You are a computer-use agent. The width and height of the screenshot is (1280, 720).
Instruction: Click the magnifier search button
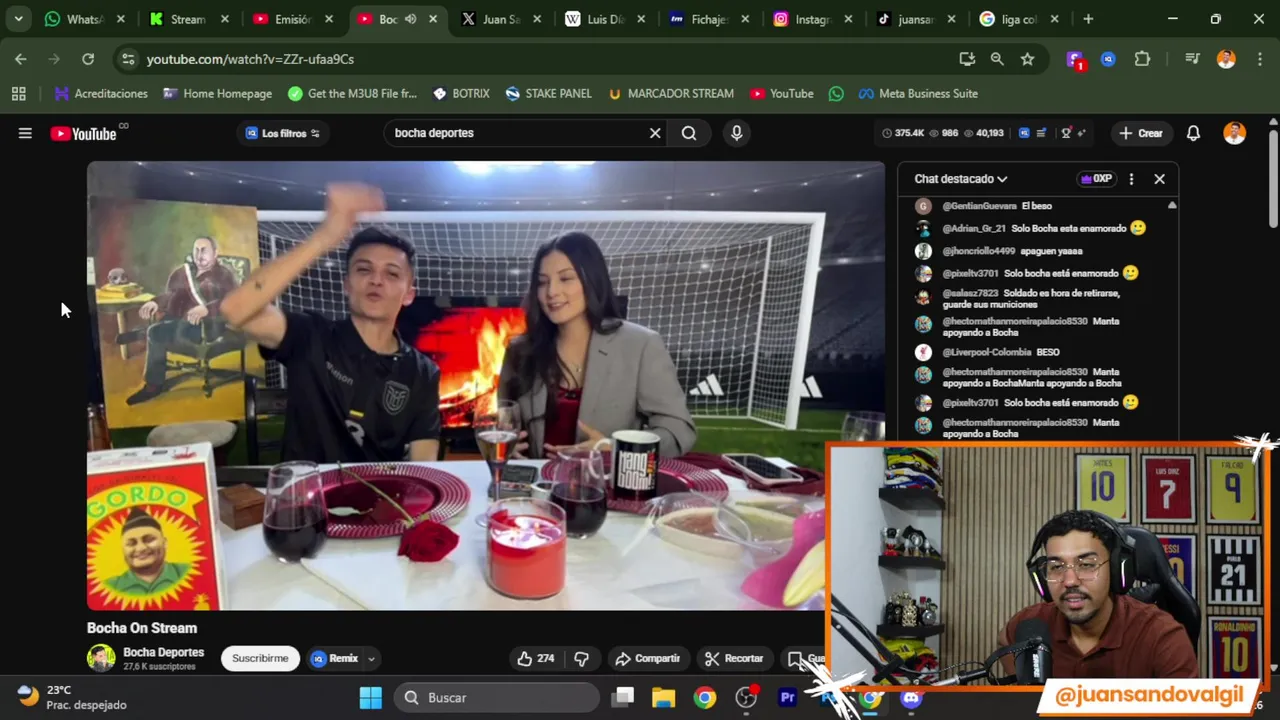pyautogui.click(x=689, y=133)
